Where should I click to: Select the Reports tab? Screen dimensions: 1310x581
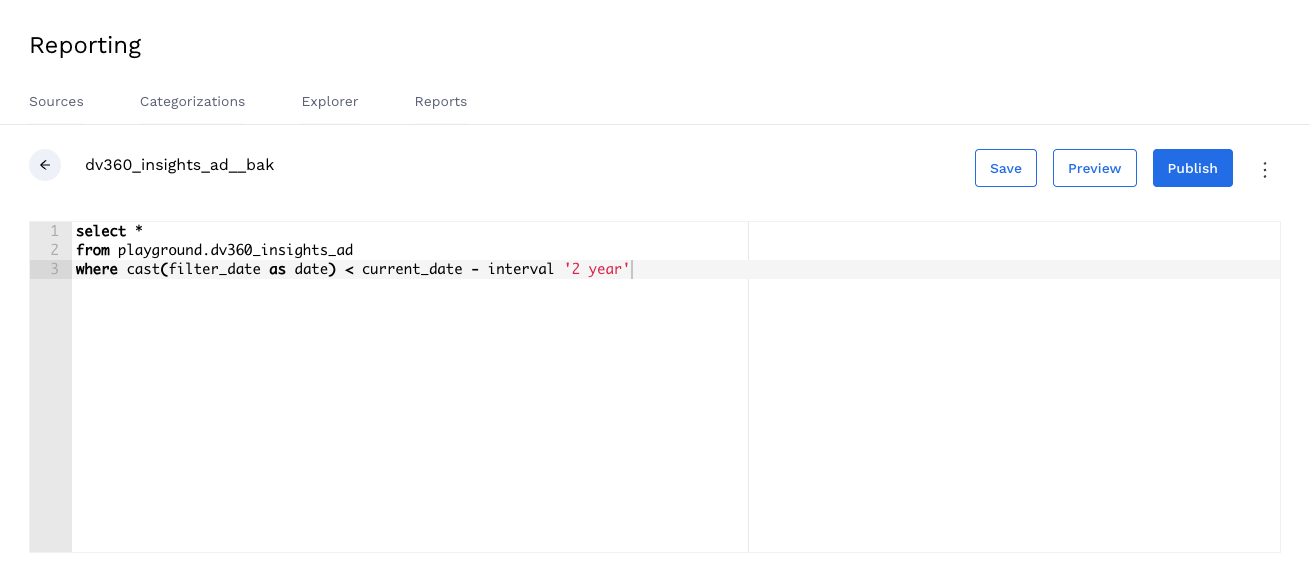click(441, 102)
